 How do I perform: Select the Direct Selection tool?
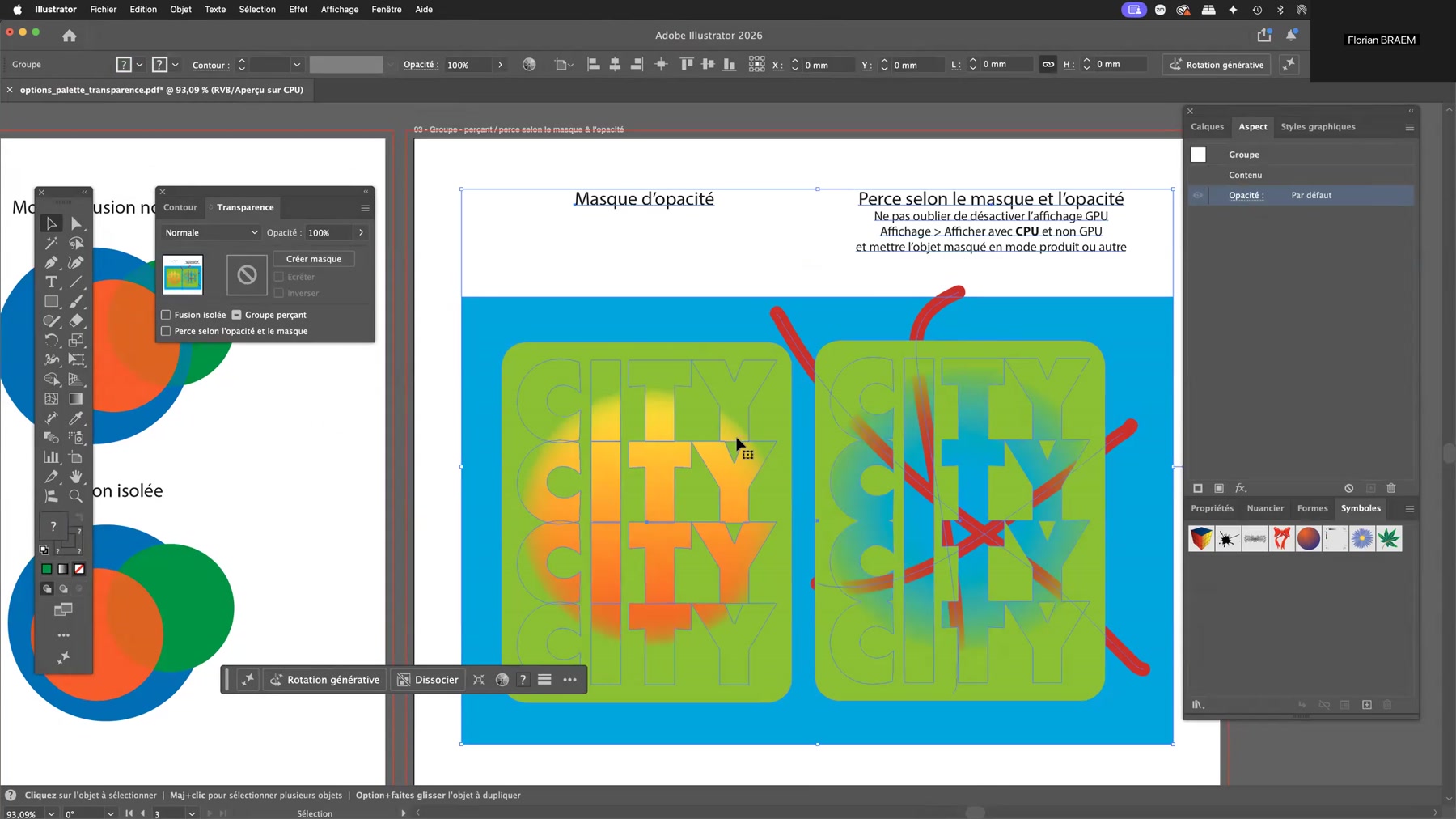(76, 223)
